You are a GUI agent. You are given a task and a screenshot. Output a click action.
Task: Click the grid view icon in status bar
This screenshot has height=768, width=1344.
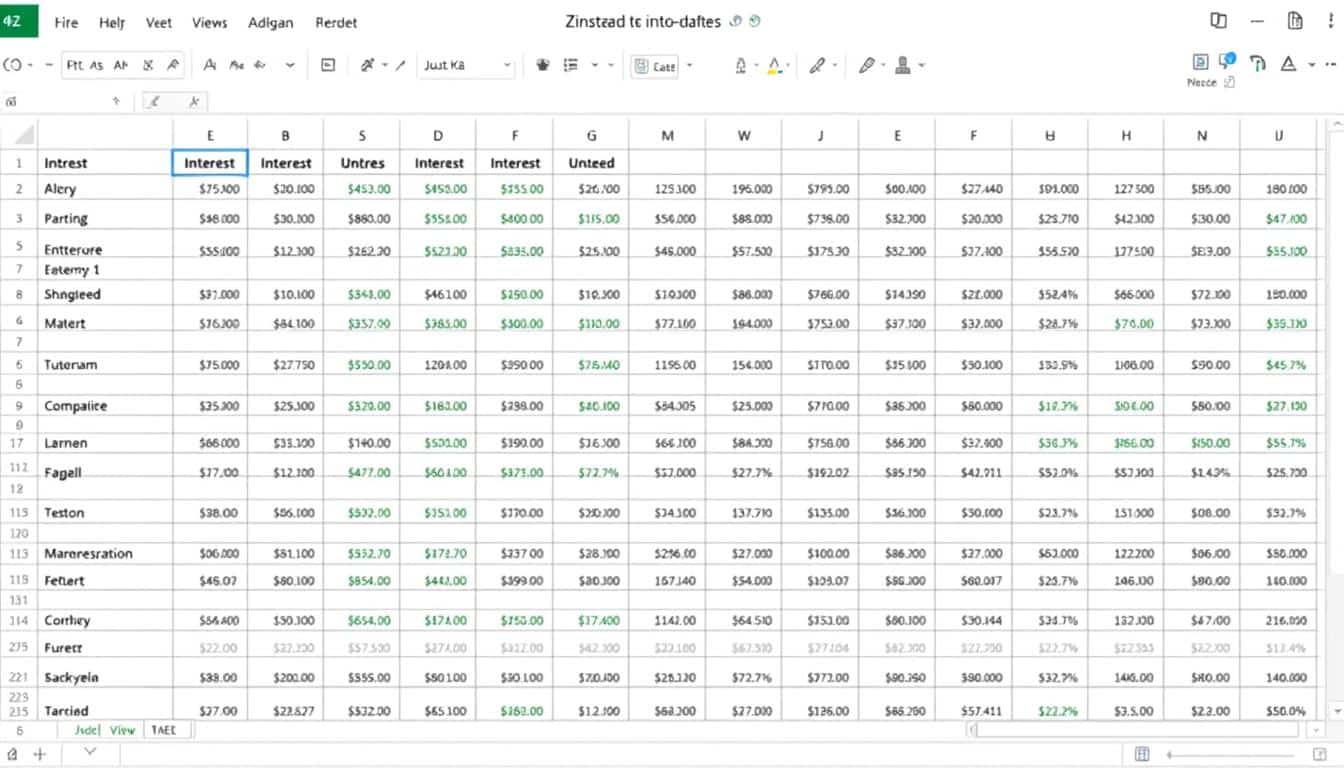tap(1142, 754)
